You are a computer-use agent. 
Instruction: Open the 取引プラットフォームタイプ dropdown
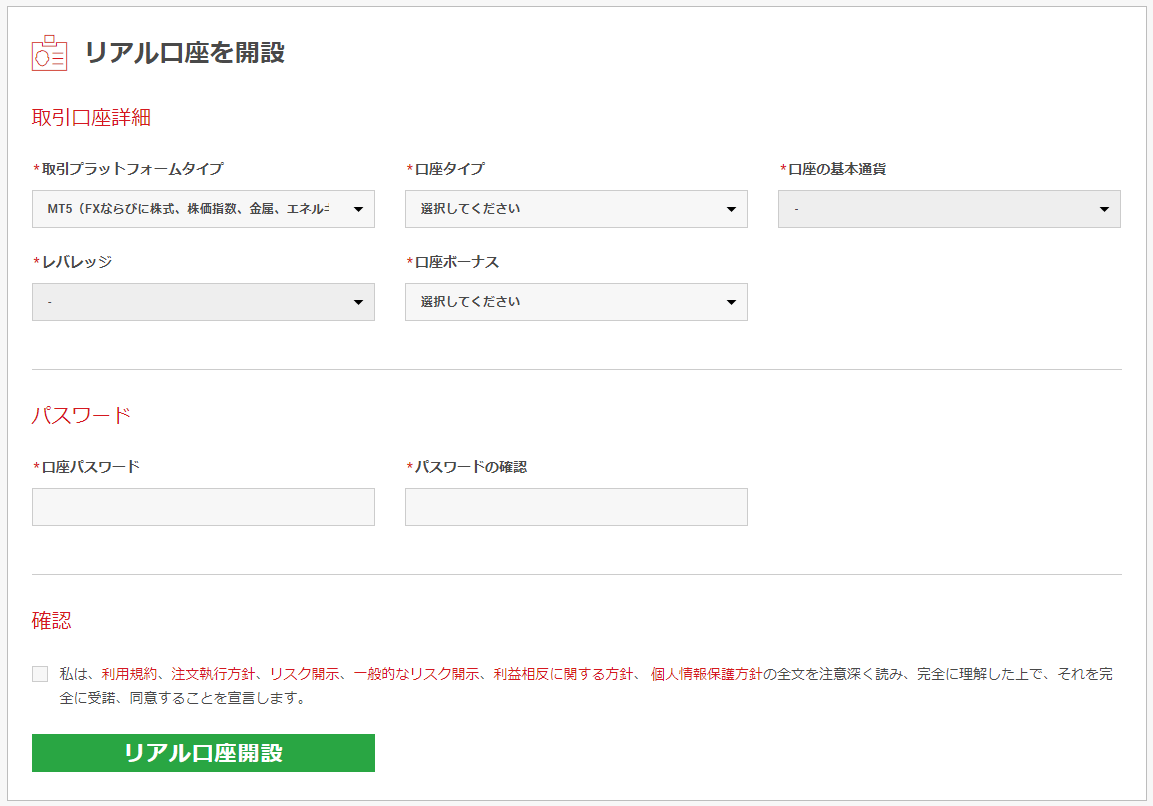203,209
